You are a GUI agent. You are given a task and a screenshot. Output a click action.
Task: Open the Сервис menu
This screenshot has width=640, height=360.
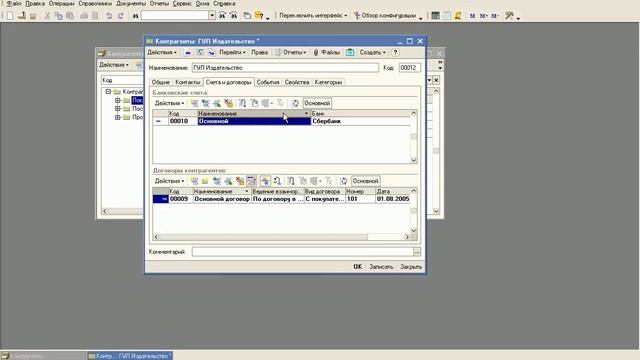pyautogui.click(x=182, y=4)
